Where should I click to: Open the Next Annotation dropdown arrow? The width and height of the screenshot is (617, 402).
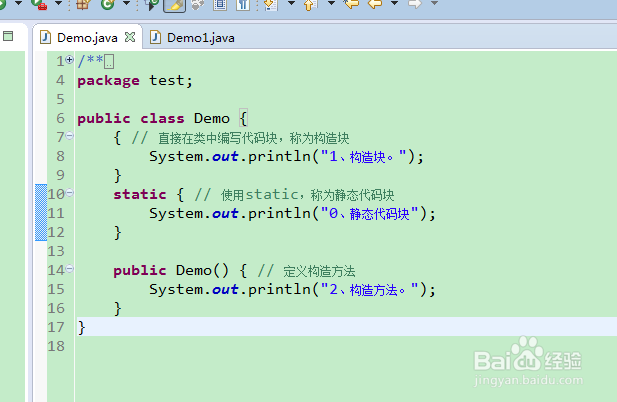click(x=291, y=3)
